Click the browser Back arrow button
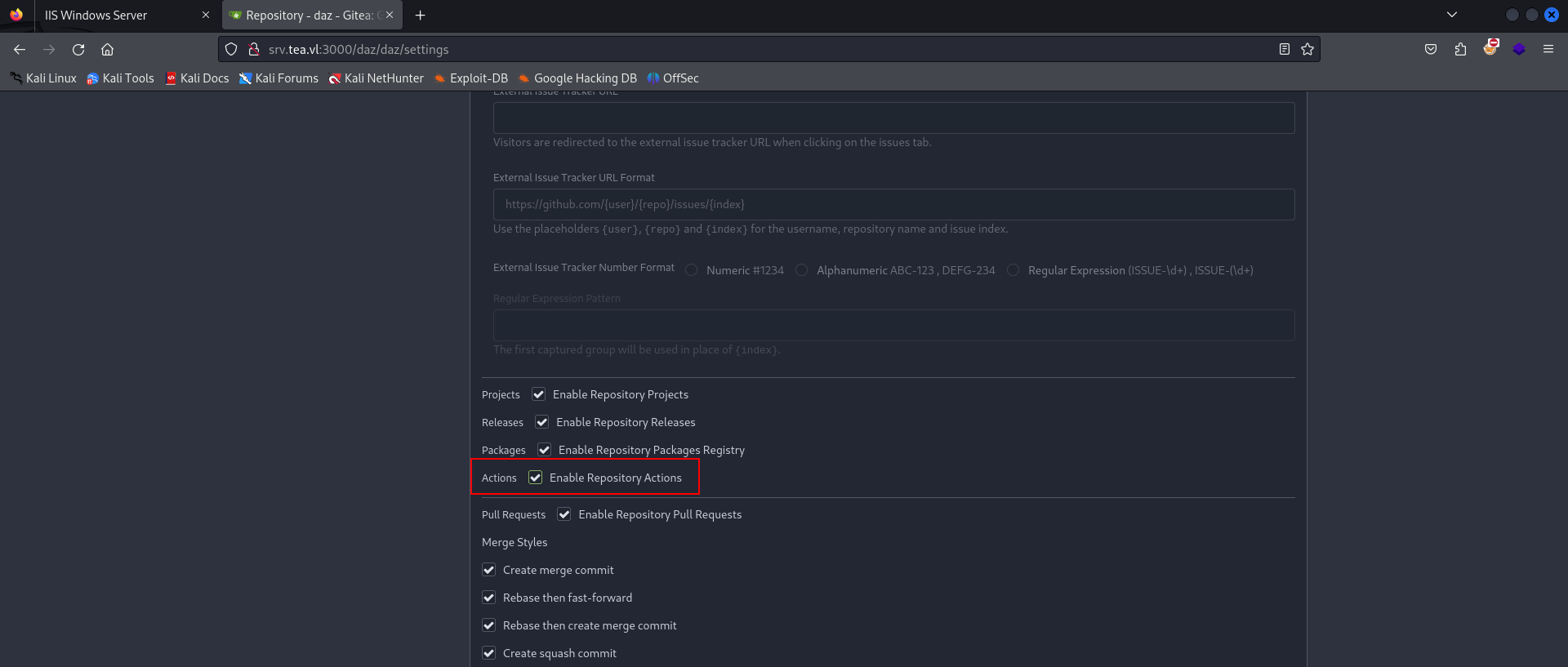 20,50
